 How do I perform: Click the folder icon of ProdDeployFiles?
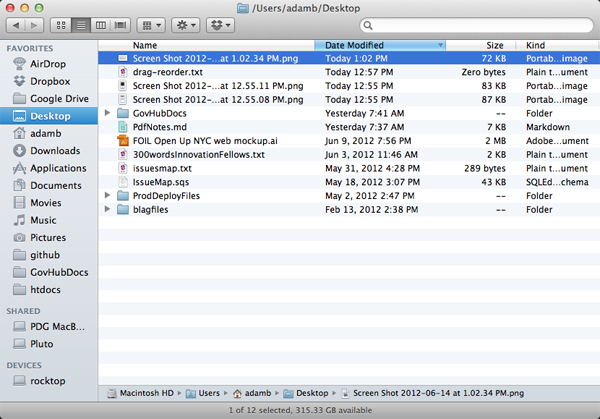pos(123,196)
